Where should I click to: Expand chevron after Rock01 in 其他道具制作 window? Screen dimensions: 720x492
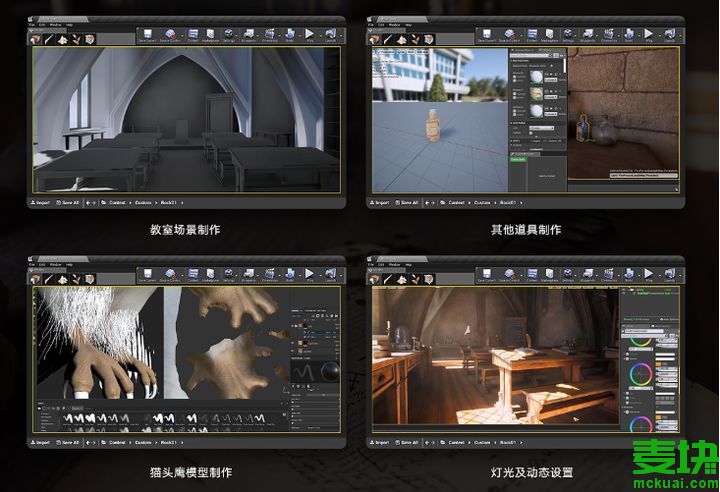pyautogui.click(x=521, y=203)
